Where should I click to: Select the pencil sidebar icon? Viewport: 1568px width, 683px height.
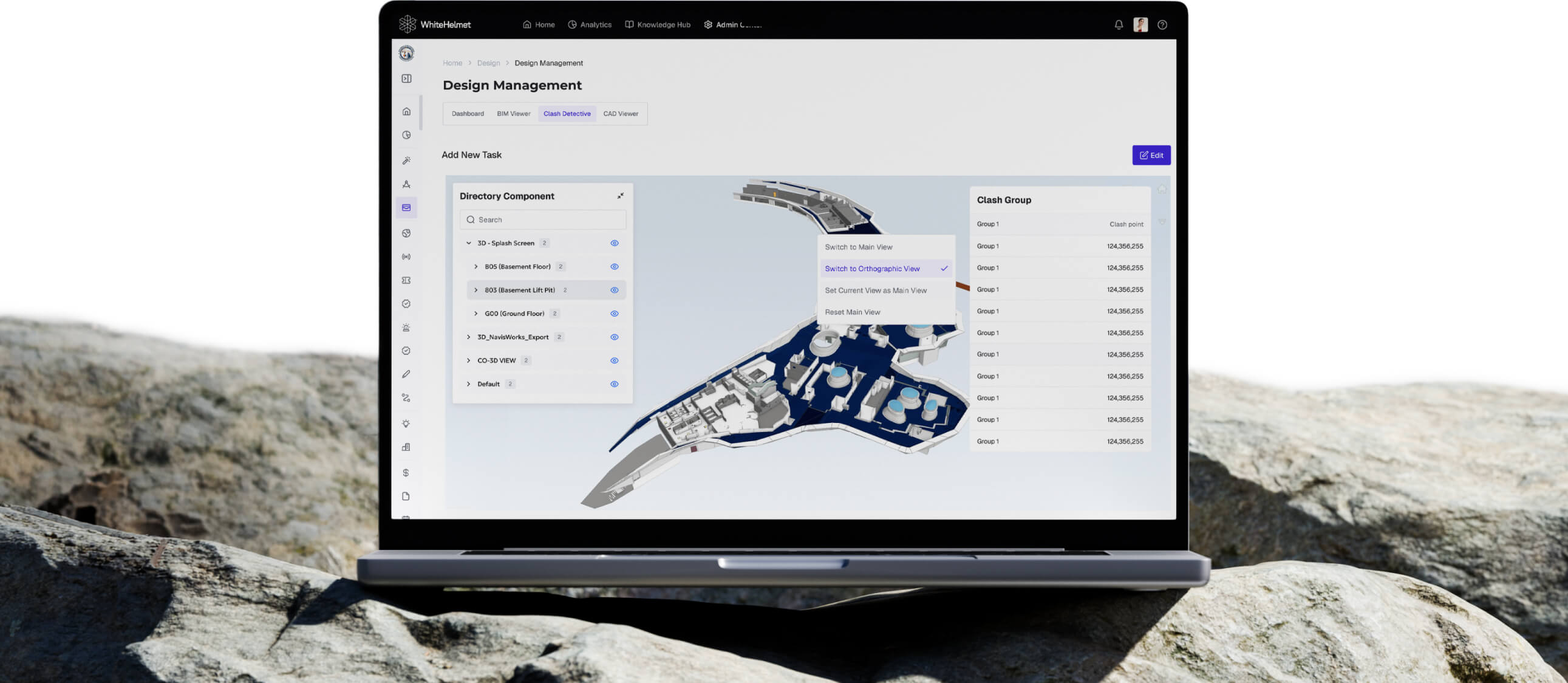coord(407,374)
